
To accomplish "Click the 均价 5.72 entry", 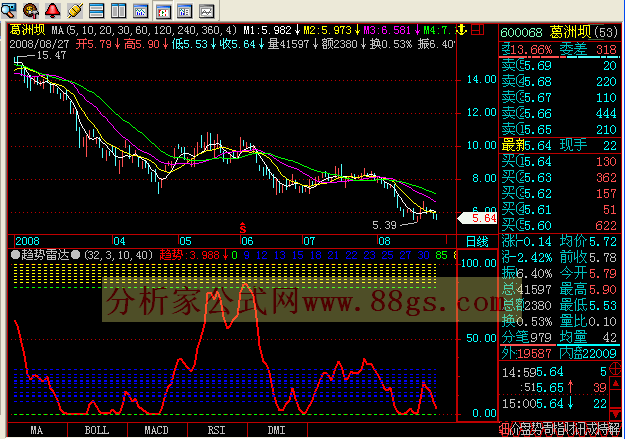I will click(x=589, y=241).
